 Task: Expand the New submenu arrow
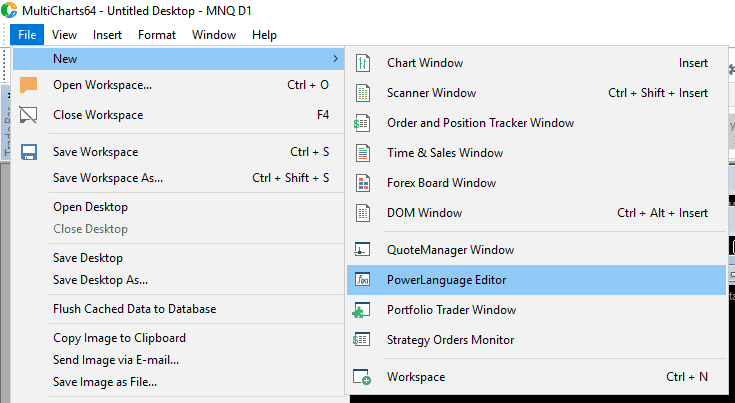pos(335,59)
